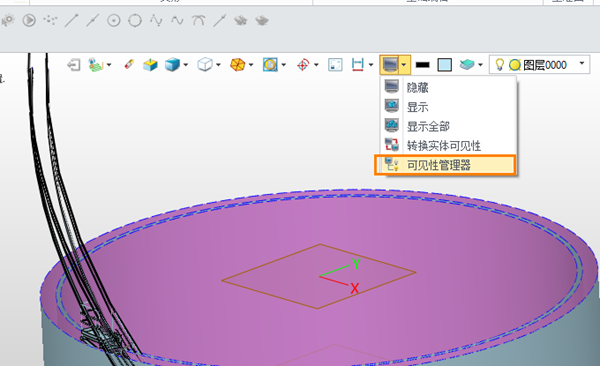
Task: Expand the yellow ring icon dropdown arrow
Action: [x=284, y=65]
